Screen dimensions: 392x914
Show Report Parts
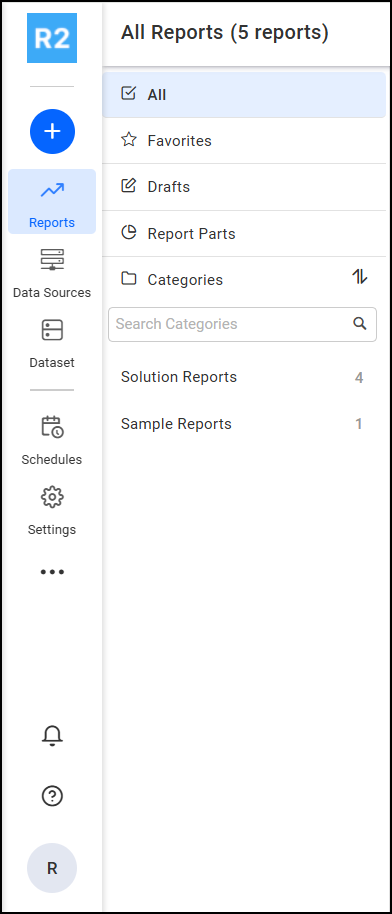(244, 234)
